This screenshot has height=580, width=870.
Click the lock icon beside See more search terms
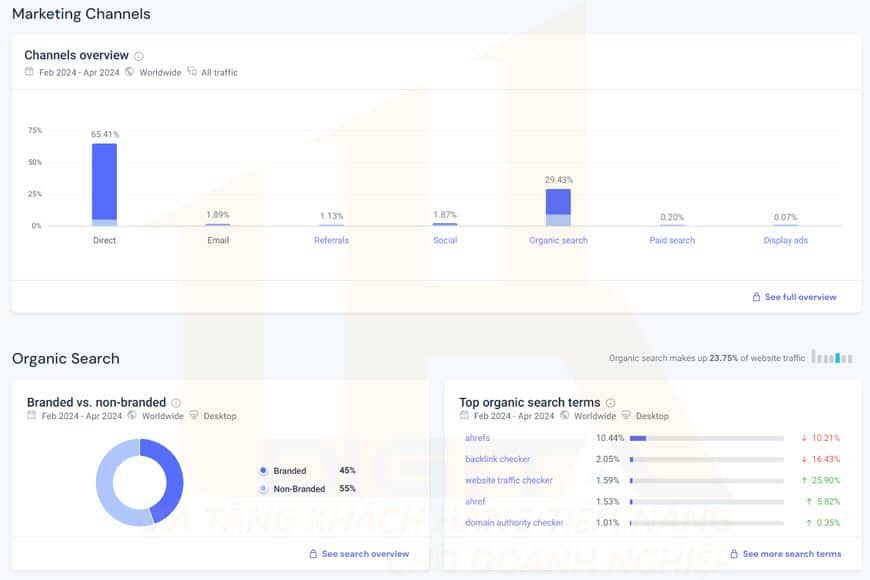point(734,554)
